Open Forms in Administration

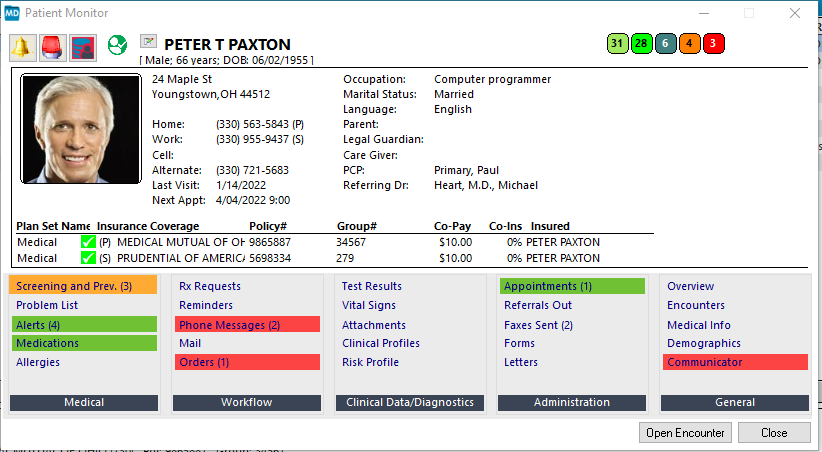click(x=520, y=343)
